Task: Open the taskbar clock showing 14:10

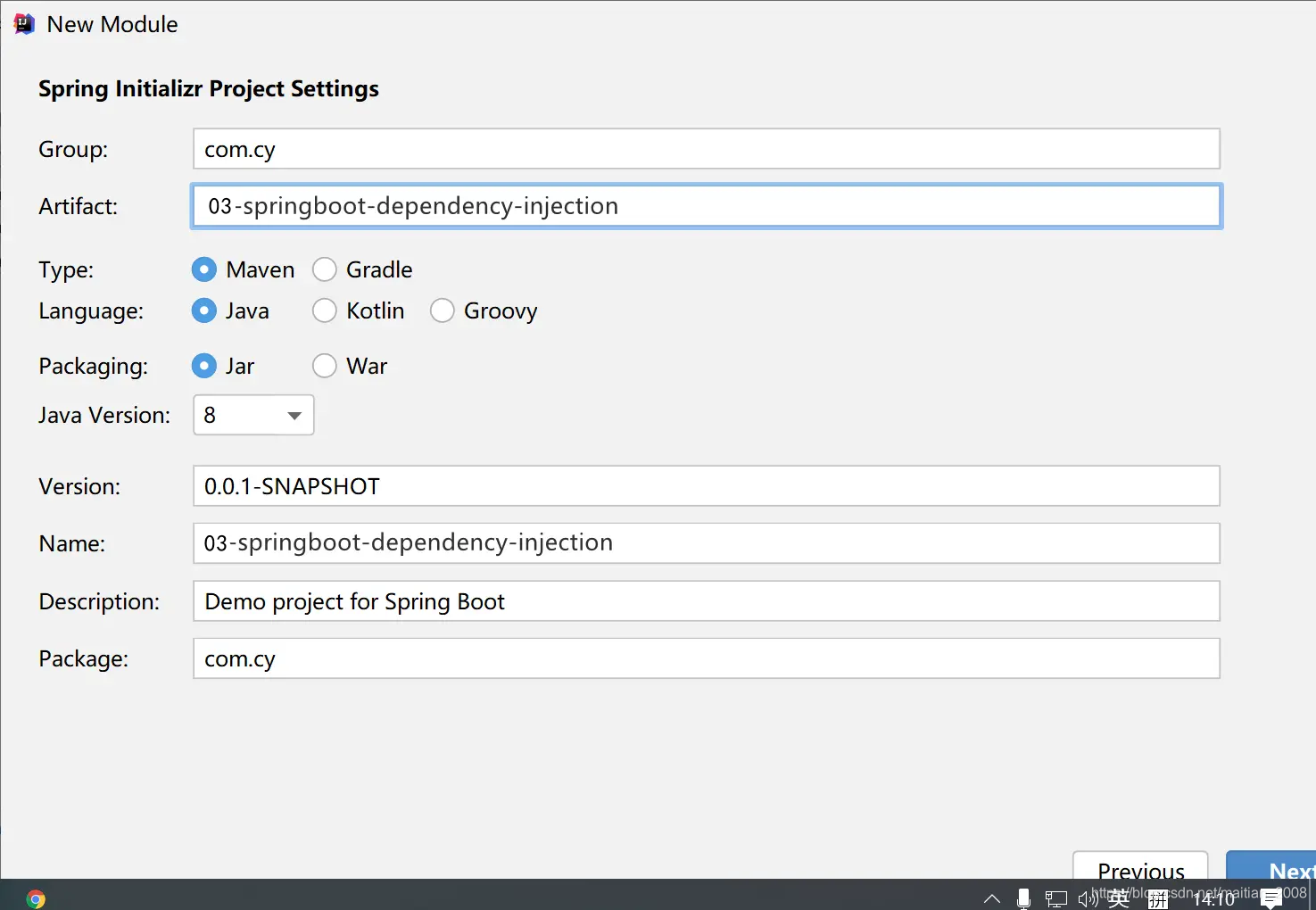Action: 1213,898
